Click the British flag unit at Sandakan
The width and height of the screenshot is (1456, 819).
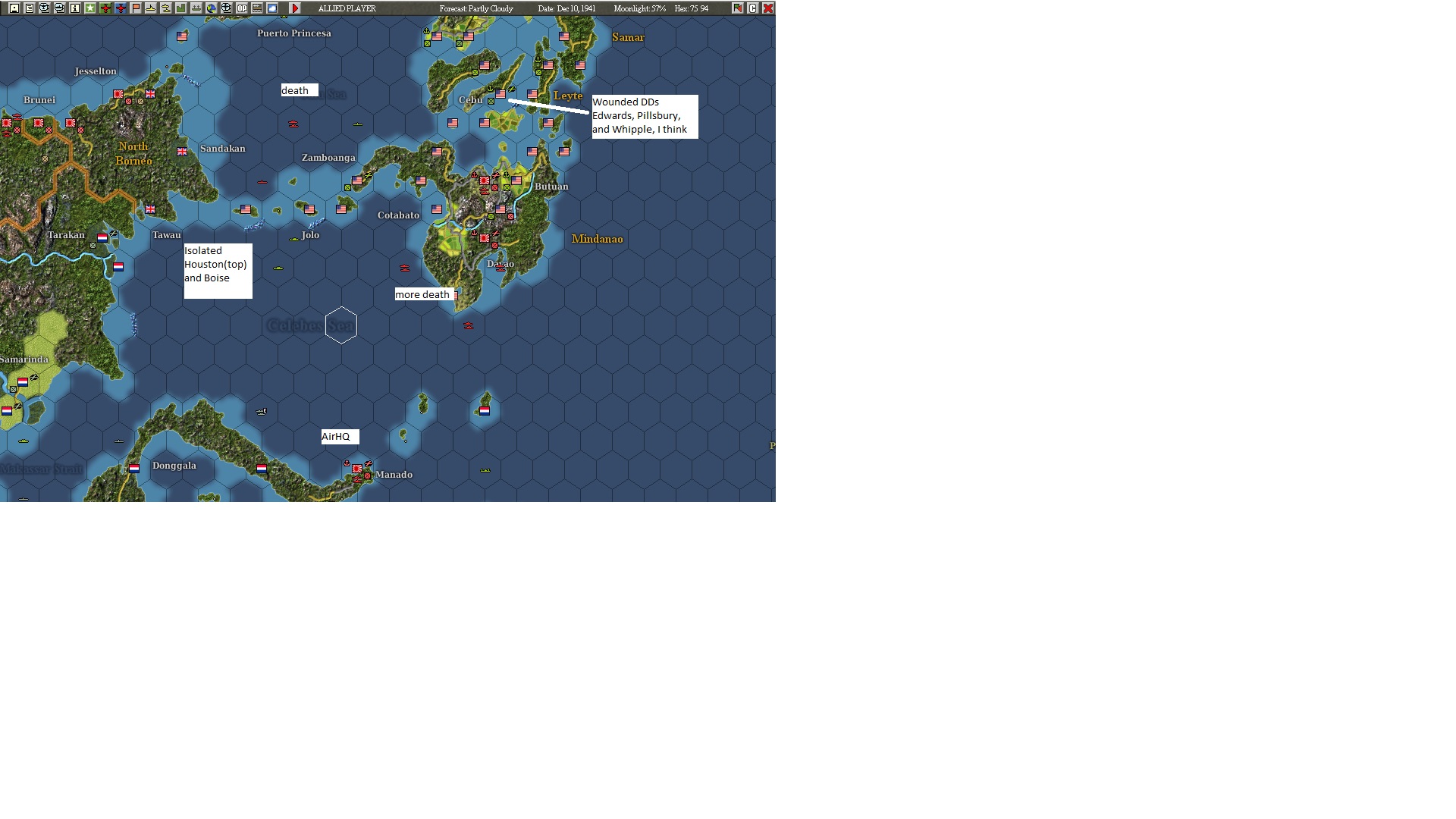click(x=182, y=152)
